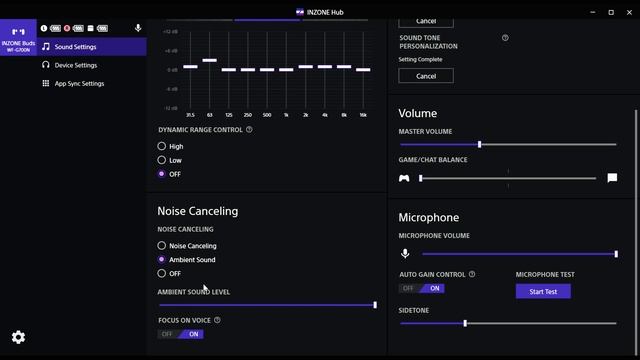
Task: Start the microphone test
Action: [543, 291]
